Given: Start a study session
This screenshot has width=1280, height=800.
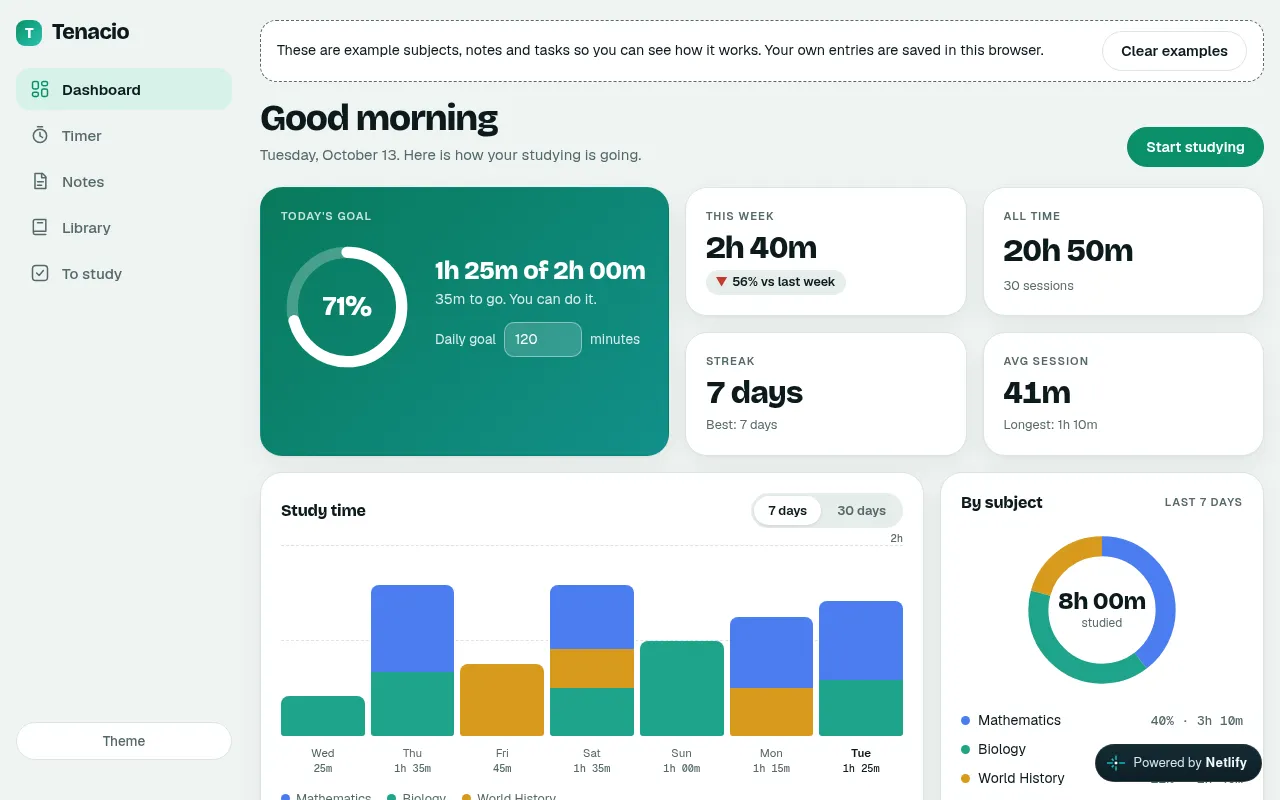Looking at the screenshot, I should [x=1195, y=147].
